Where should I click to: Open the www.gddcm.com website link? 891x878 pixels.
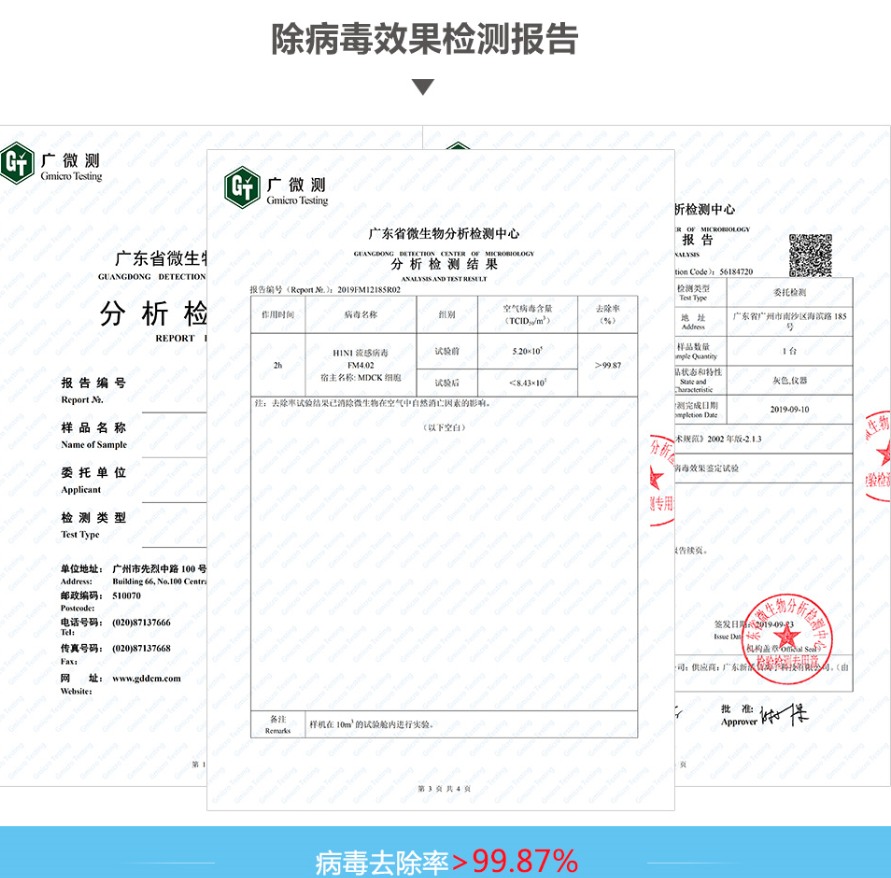(x=146, y=678)
